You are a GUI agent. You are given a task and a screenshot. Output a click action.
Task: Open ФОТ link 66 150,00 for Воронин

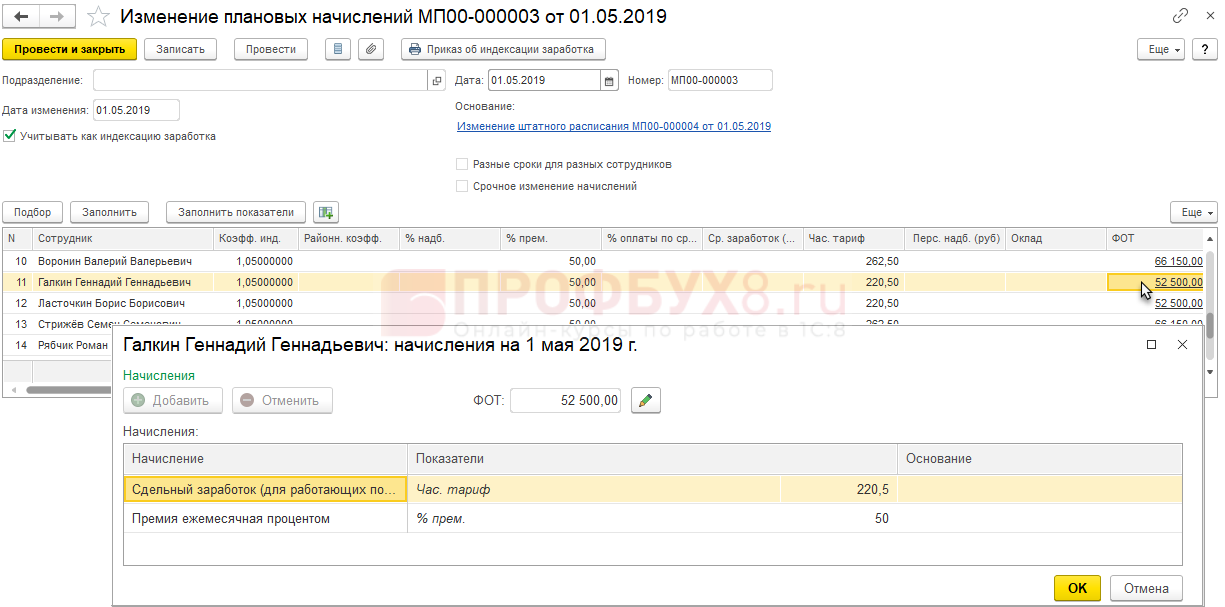coord(1179,261)
